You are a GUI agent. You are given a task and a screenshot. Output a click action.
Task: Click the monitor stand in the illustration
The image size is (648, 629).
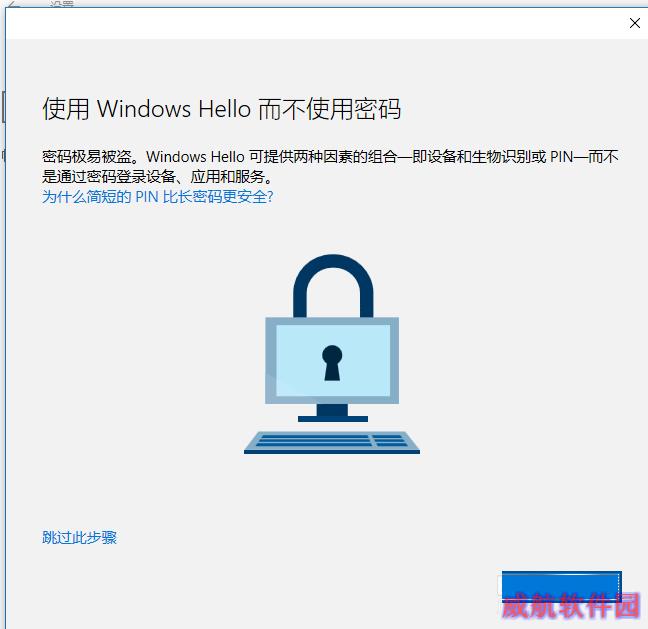pyautogui.click(x=333, y=413)
